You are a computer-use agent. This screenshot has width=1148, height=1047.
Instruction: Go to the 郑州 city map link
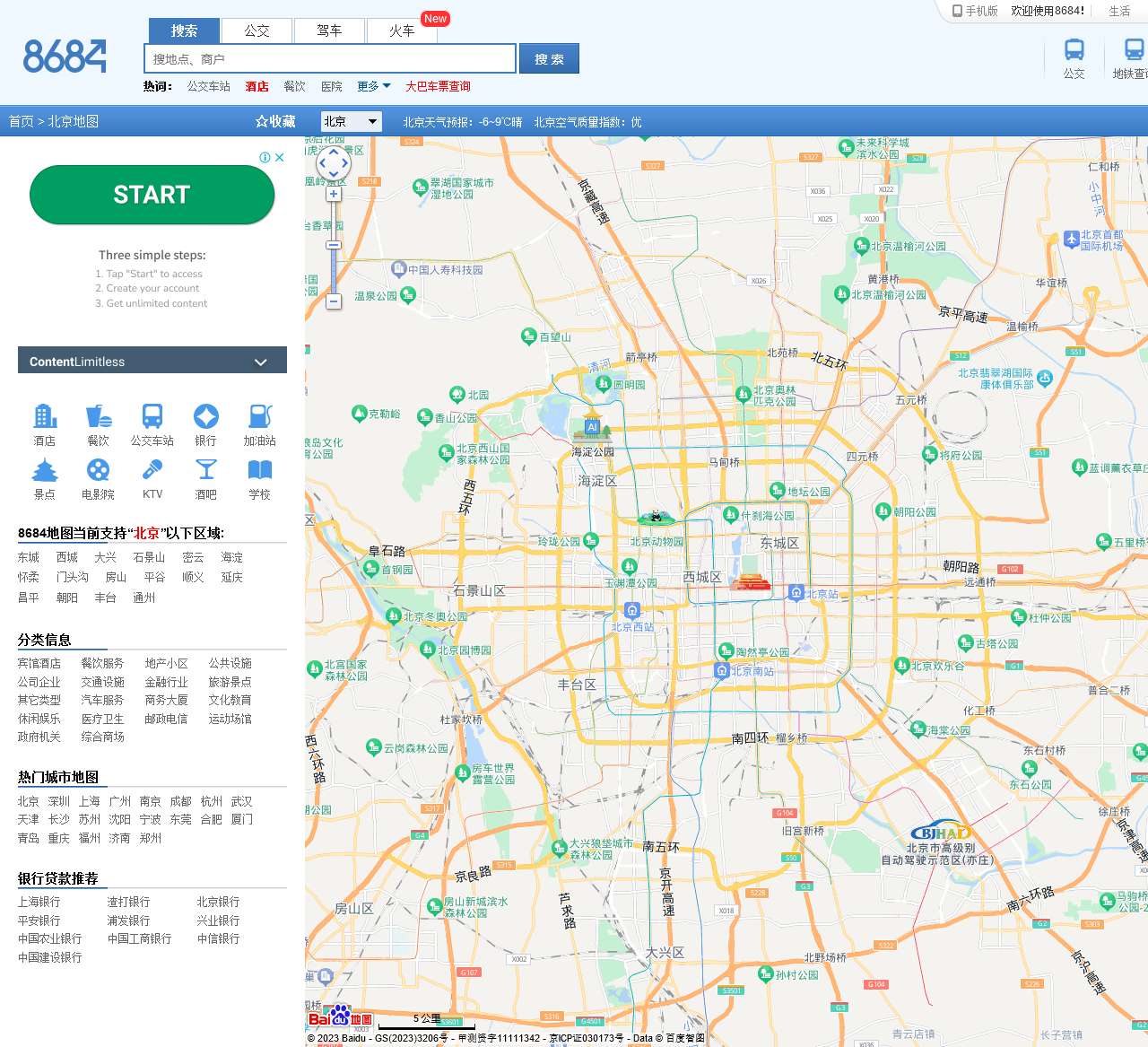pos(151,838)
